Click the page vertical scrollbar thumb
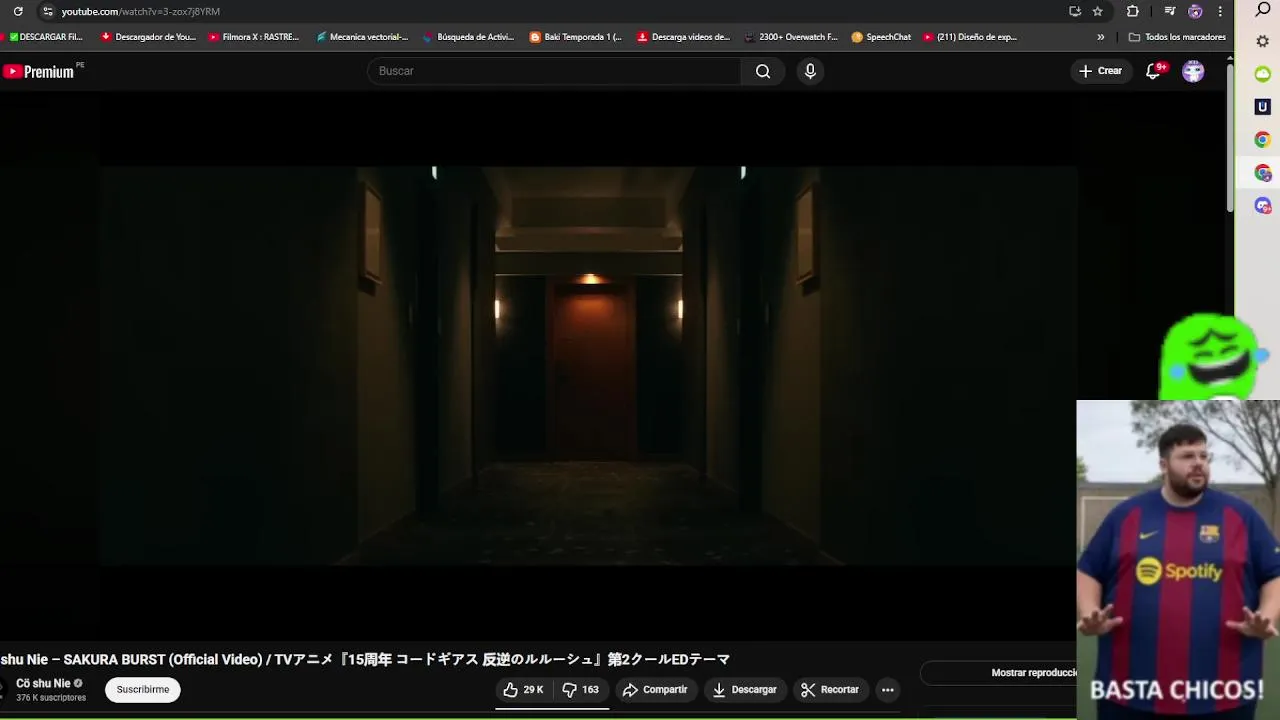The width and height of the screenshot is (1280, 720). click(x=1230, y=140)
